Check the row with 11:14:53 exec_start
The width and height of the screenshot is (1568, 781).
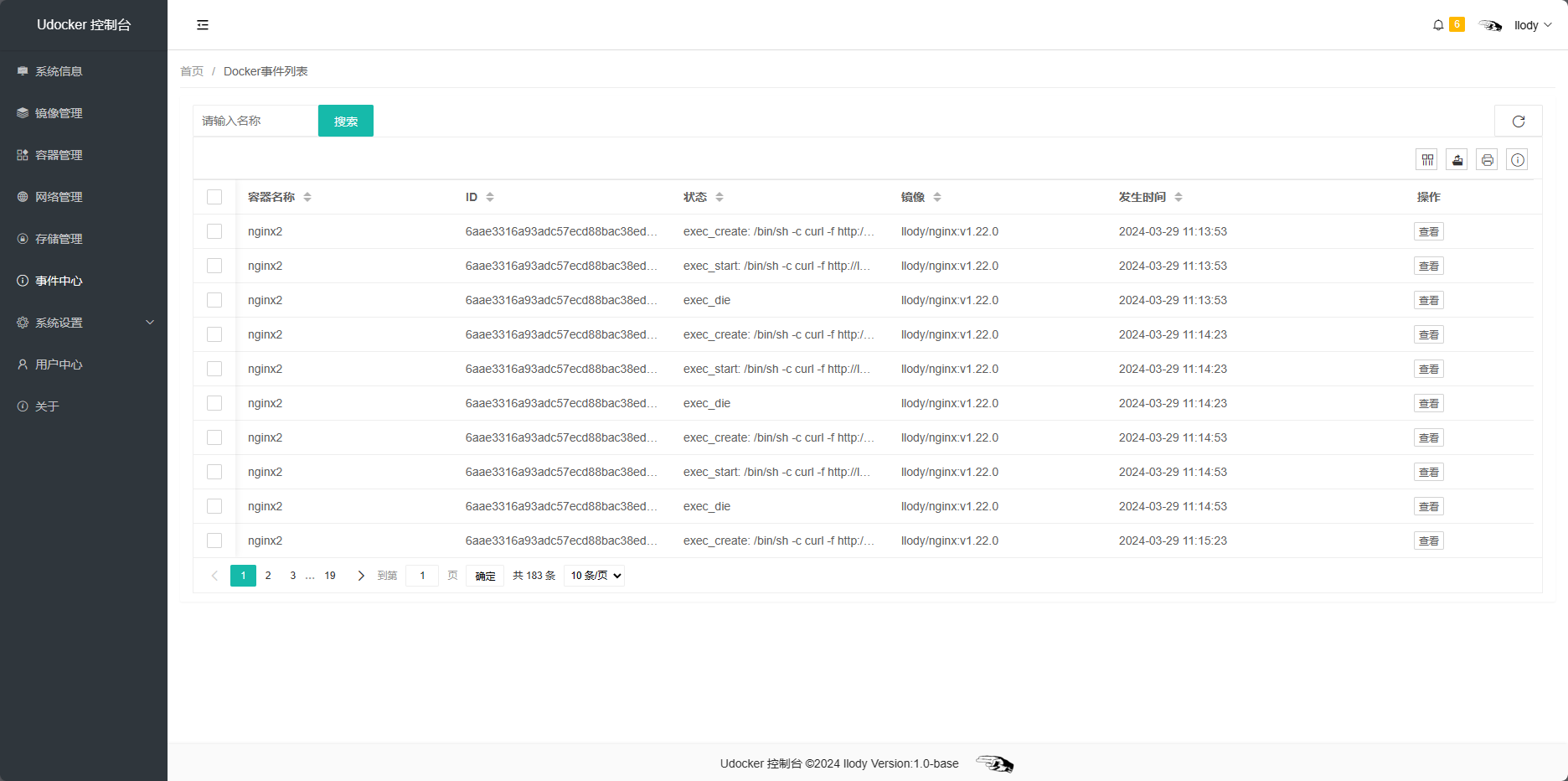click(x=214, y=472)
